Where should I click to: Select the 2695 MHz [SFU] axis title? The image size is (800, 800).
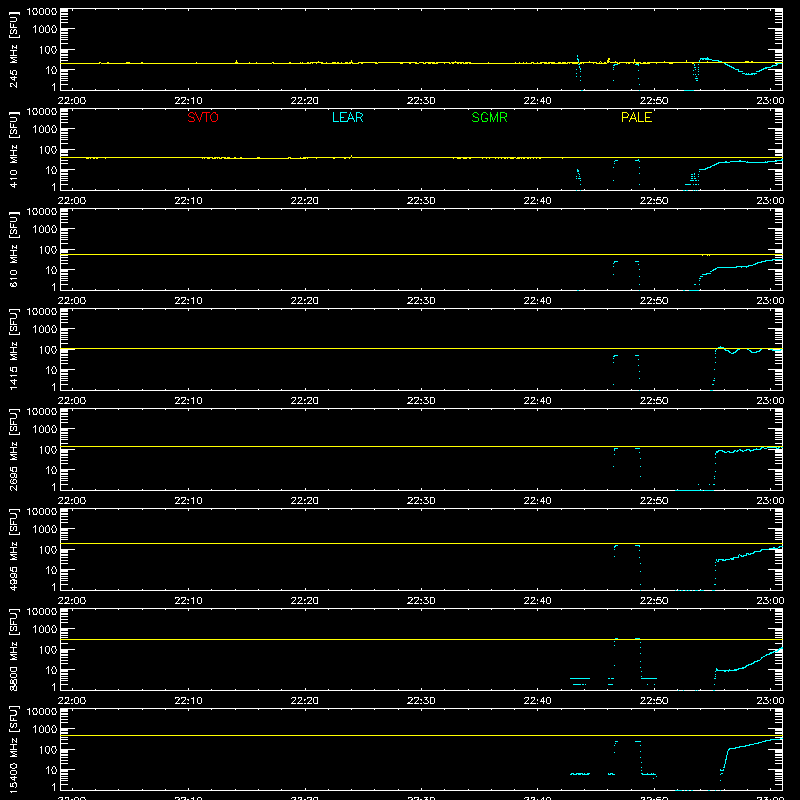(x=13, y=449)
